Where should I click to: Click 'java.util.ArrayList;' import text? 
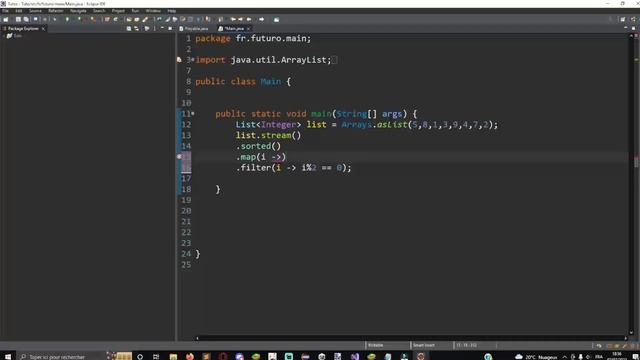pyautogui.click(x=281, y=60)
